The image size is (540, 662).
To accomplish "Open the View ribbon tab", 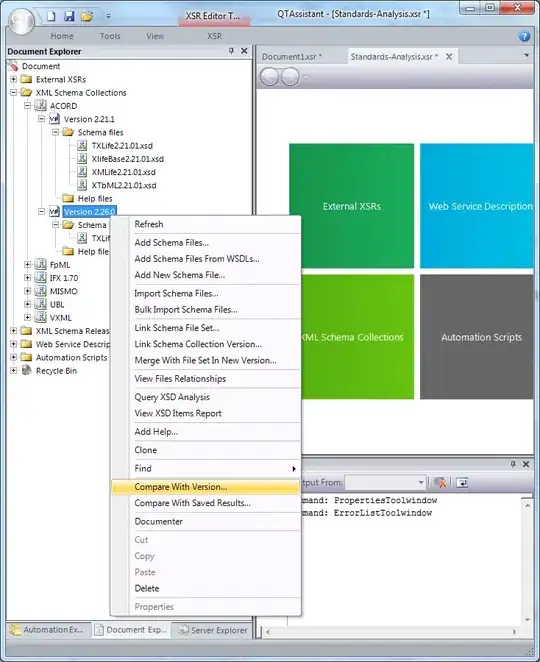I will point(155,36).
